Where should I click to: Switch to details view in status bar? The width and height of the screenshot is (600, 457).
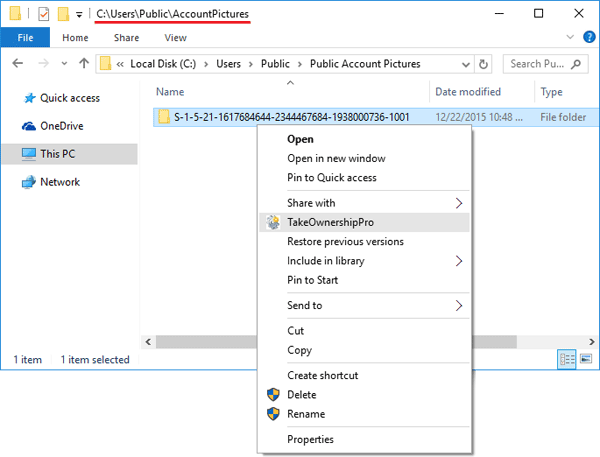[567, 359]
